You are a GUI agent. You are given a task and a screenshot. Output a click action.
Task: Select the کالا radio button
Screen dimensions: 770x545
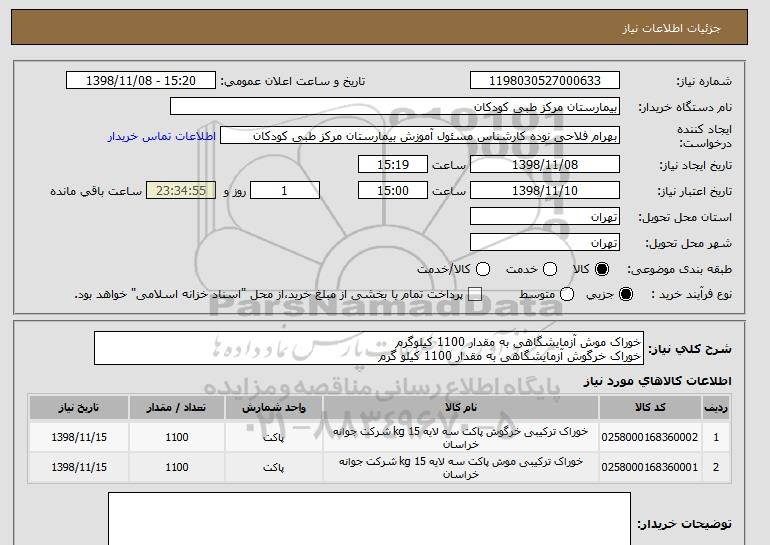(602, 269)
